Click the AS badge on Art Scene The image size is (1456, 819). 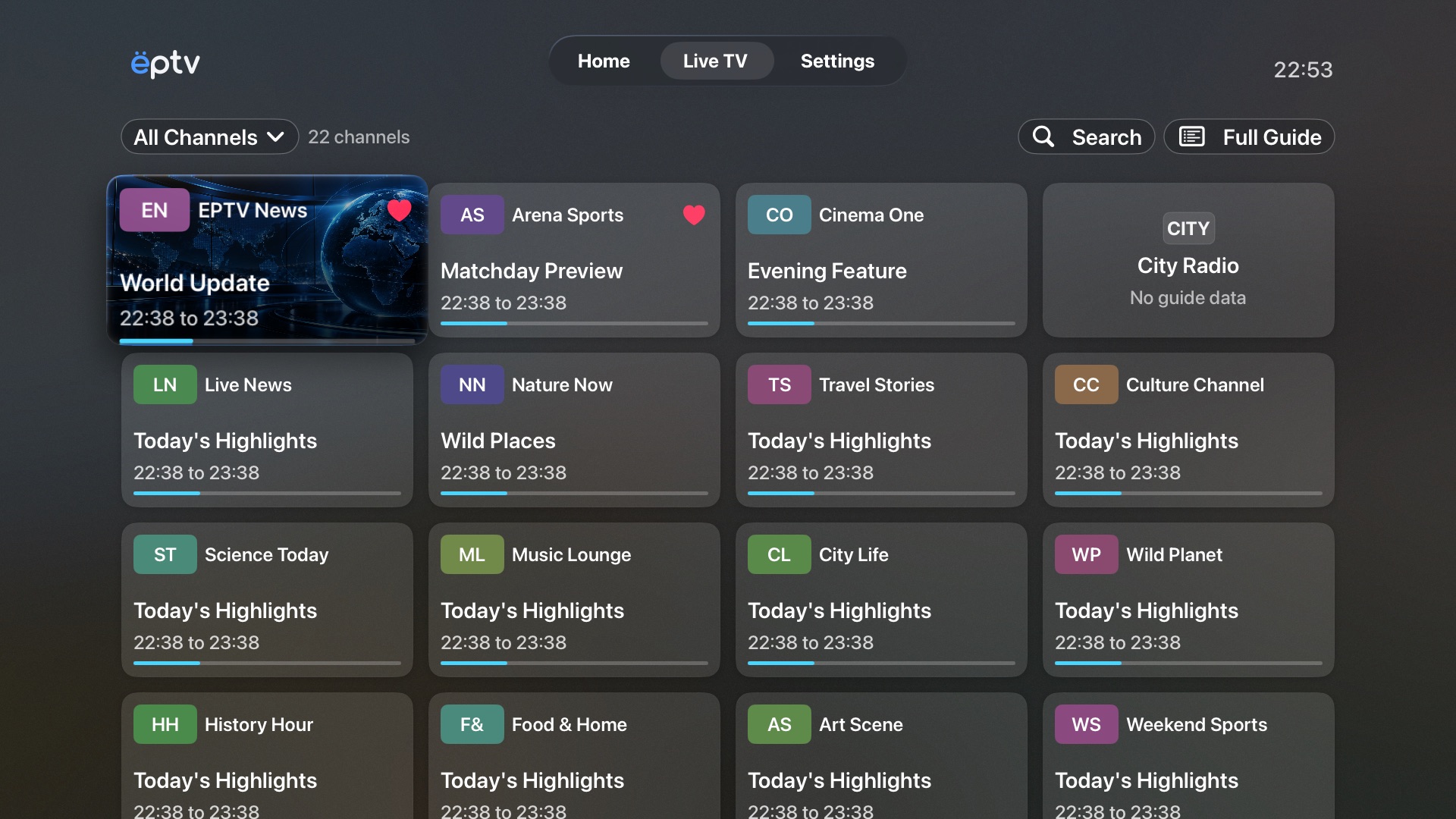pyautogui.click(x=780, y=725)
